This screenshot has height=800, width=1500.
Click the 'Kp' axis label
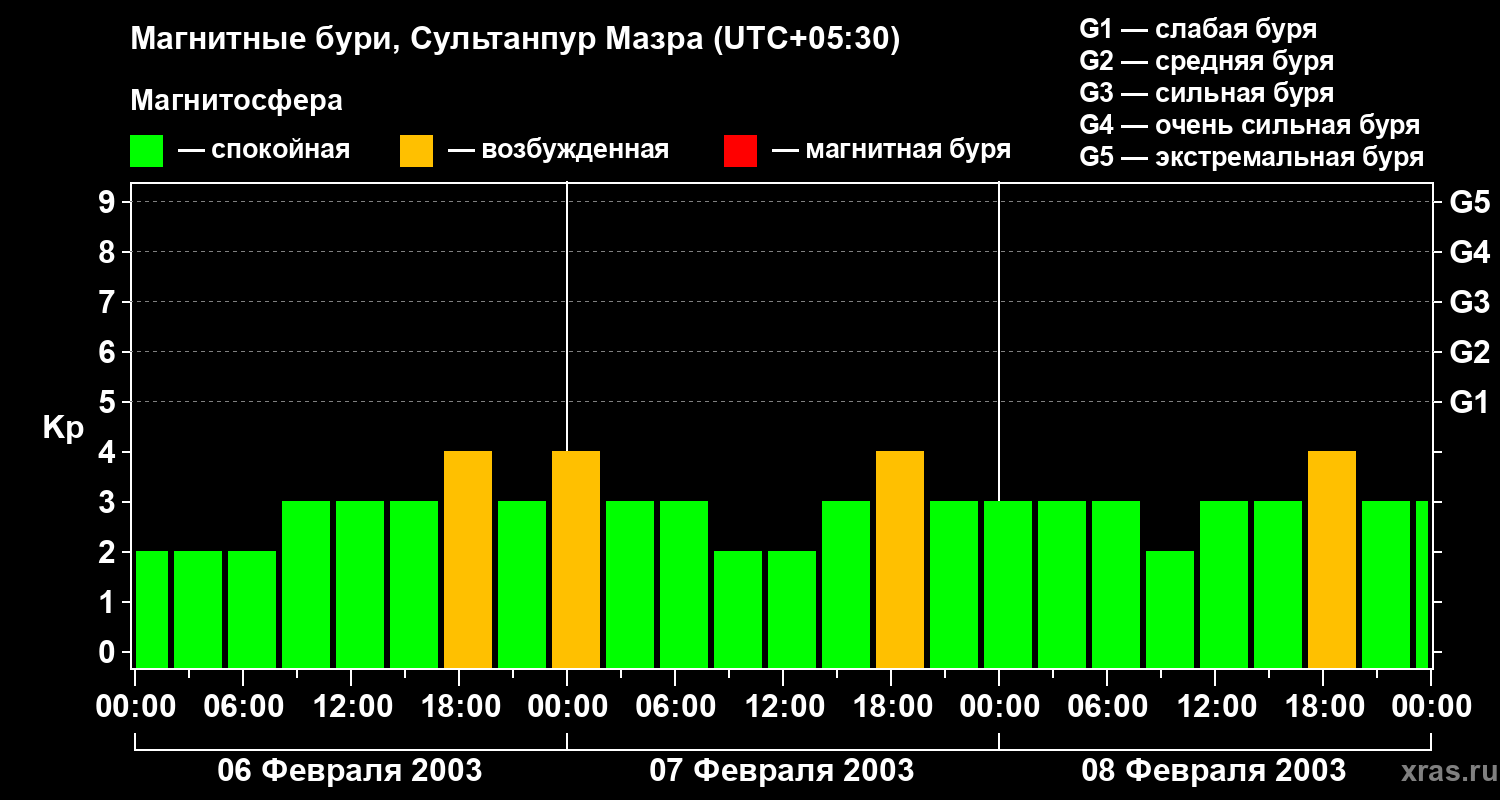point(63,428)
